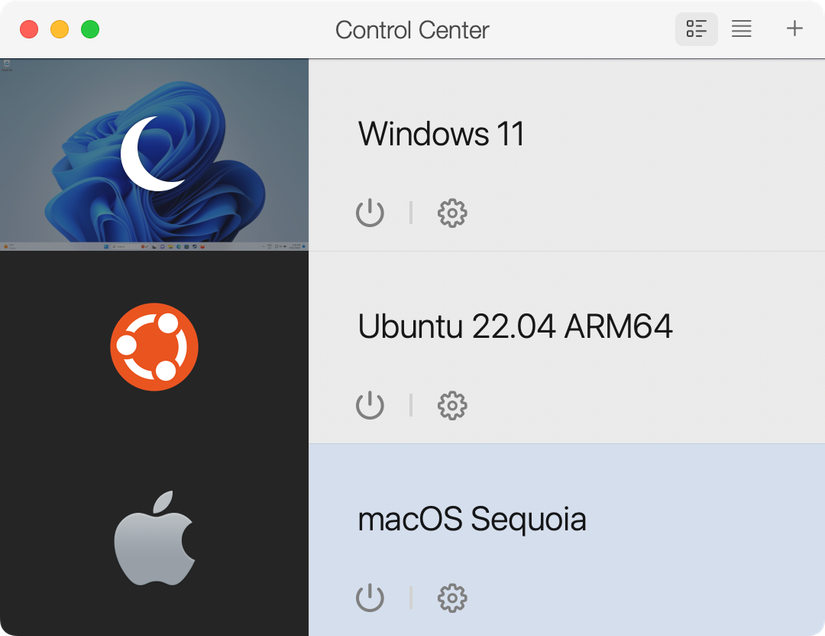This screenshot has width=825, height=636.
Task: Switch to compact list view mode
Action: click(x=741, y=29)
